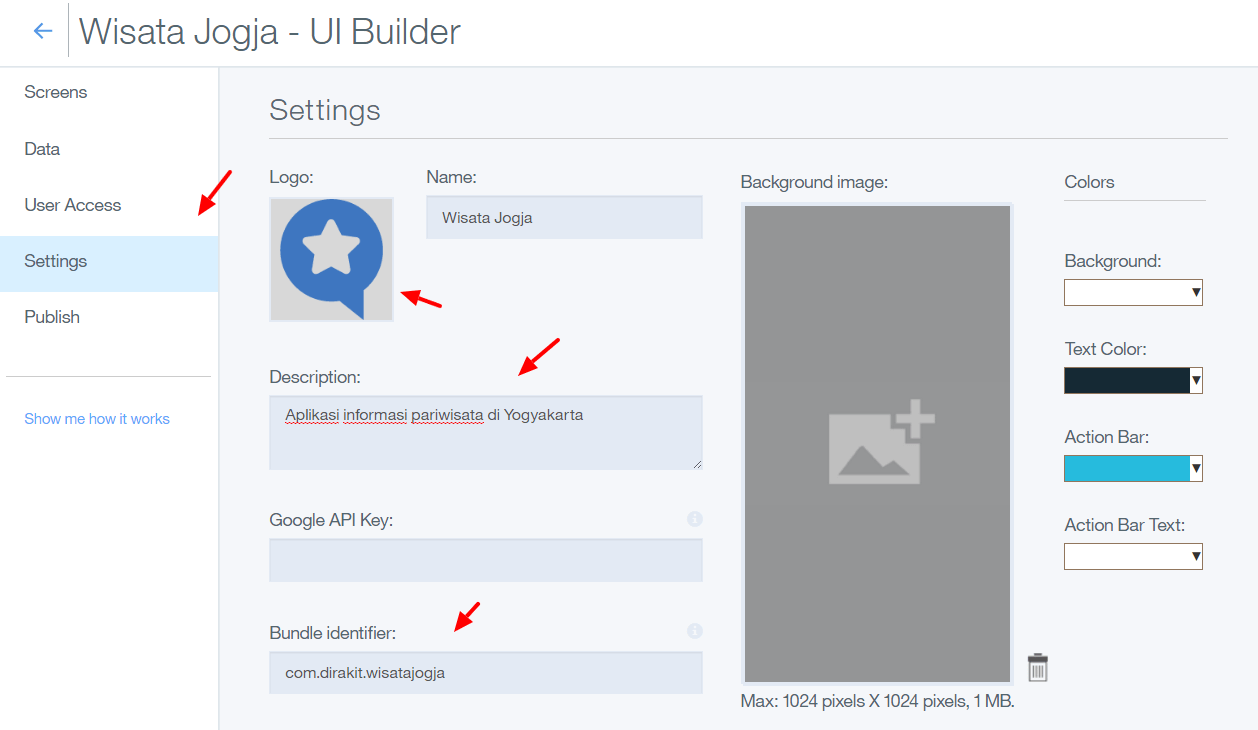The width and height of the screenshot is (1258, 730).
Task: Open the Action Bar color dropdown
Action: point(1133,468)
